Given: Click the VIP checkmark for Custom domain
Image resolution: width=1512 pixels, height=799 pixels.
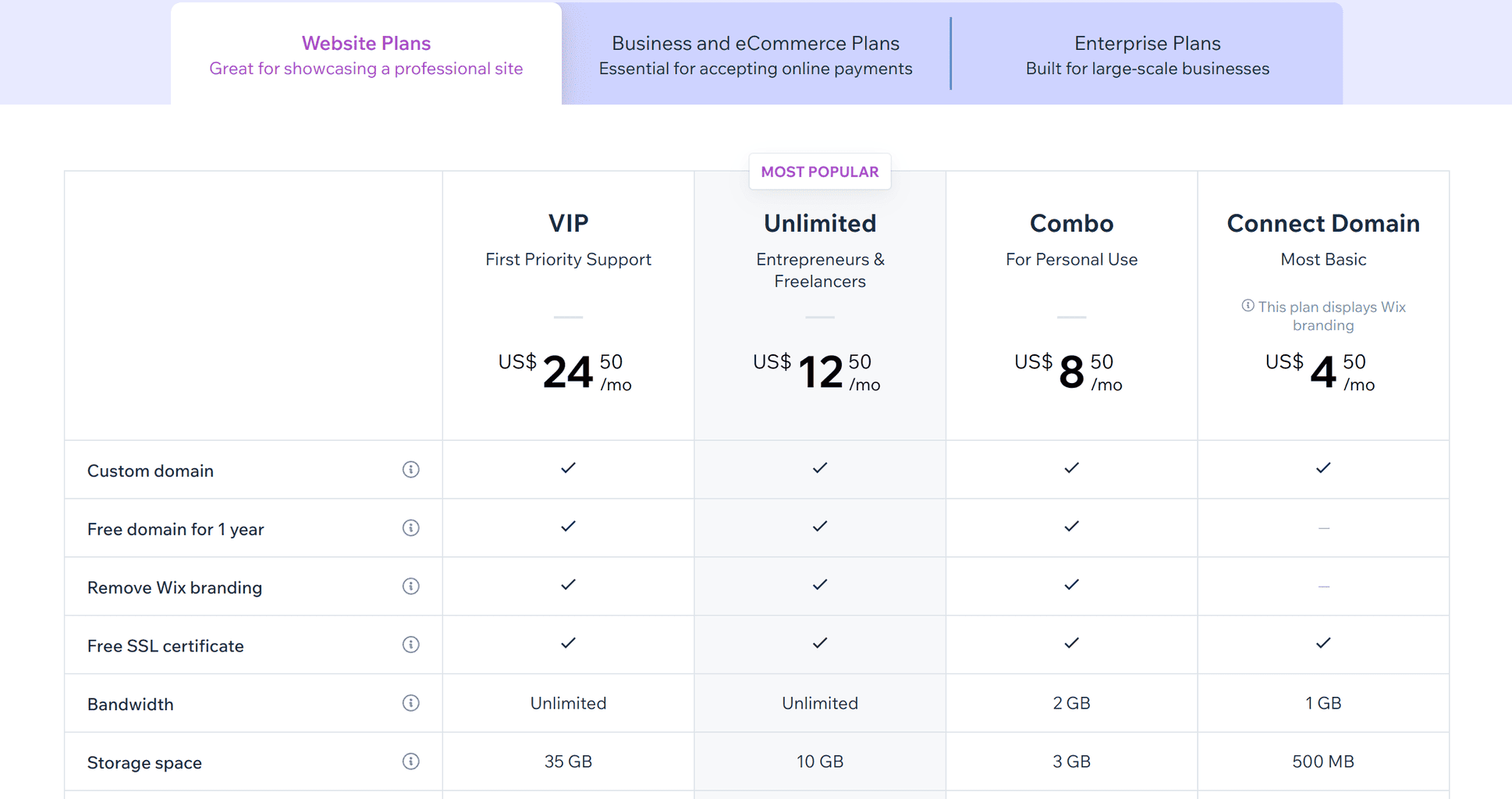Looking at the screenshot, I should coord(568,468).
